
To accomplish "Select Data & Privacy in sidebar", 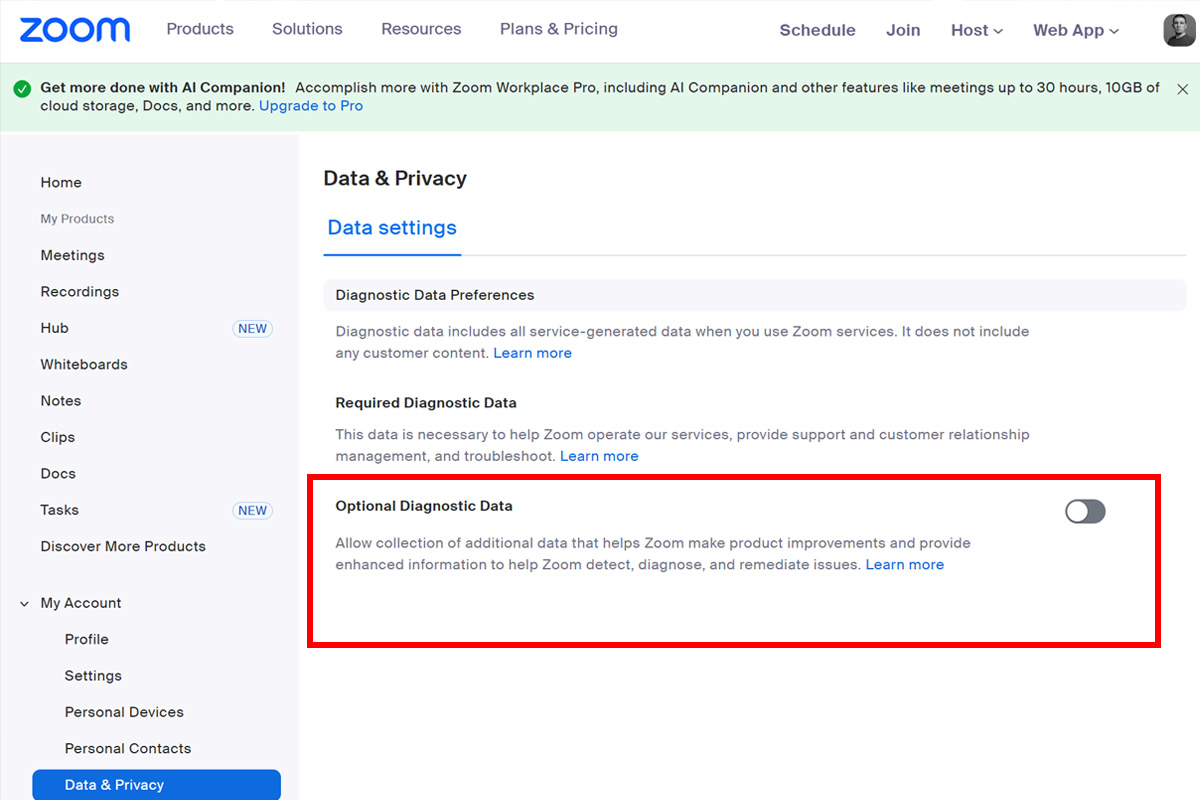I will 114,785.
